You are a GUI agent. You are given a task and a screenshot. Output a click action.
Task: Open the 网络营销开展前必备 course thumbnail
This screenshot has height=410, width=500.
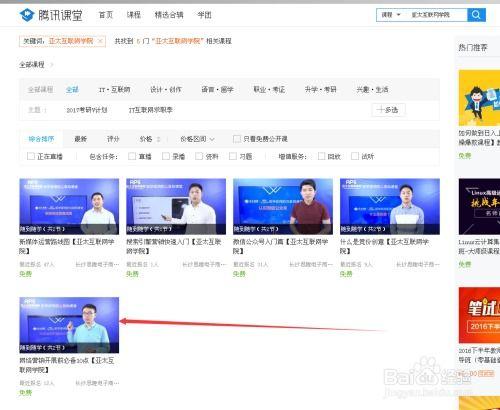[x=69, y=325]
